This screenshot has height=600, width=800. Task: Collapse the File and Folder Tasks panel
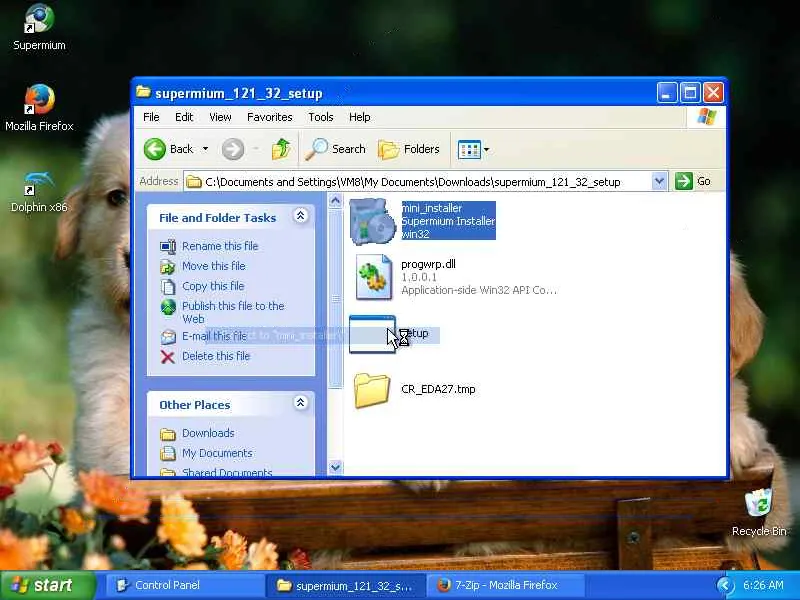click(x=301, y=216)
